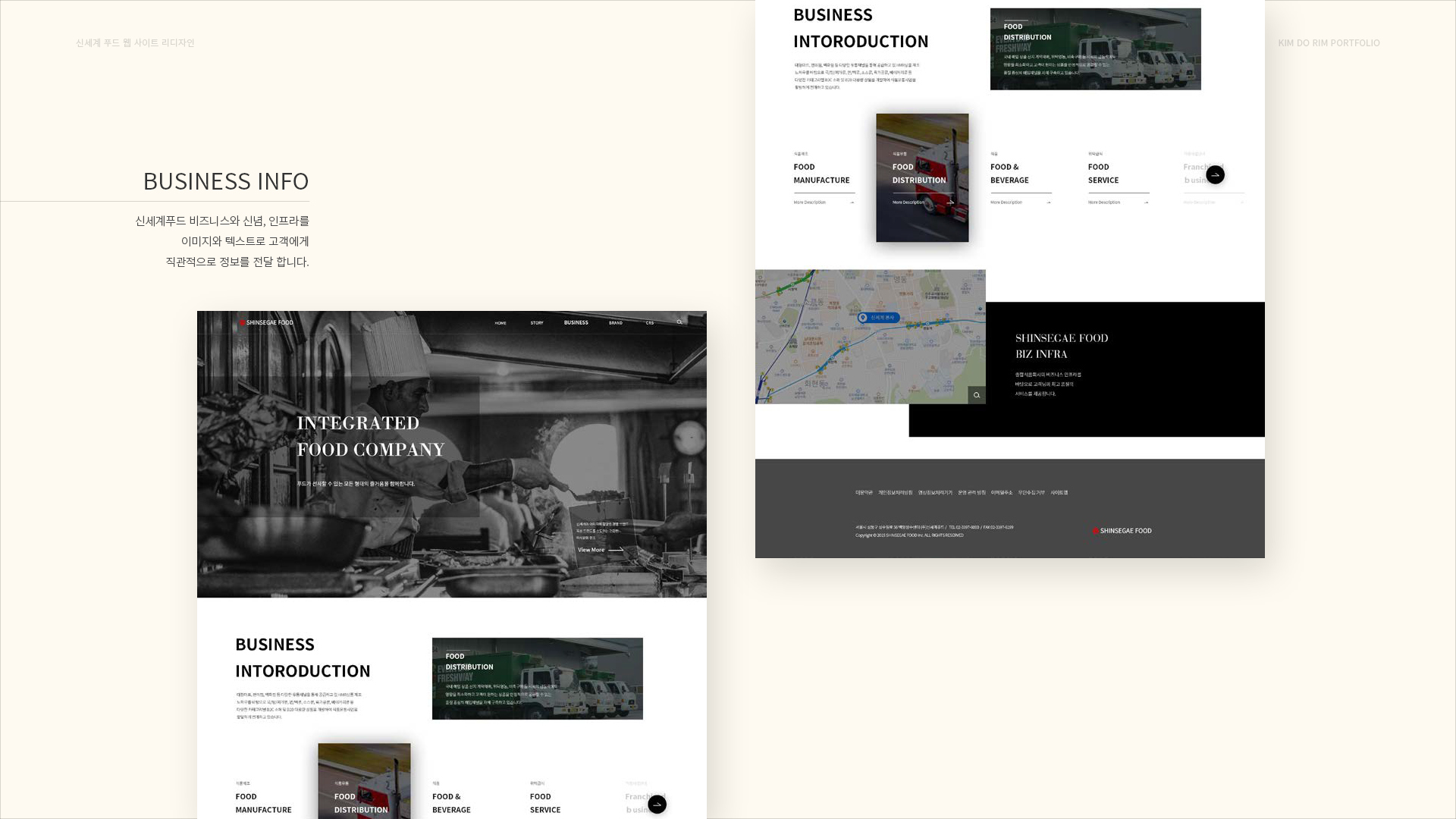The image size is (1456, 819).
Task: Open the highlighted red truck FOOD DISTRIBUTION card
Action: [923, 178]
